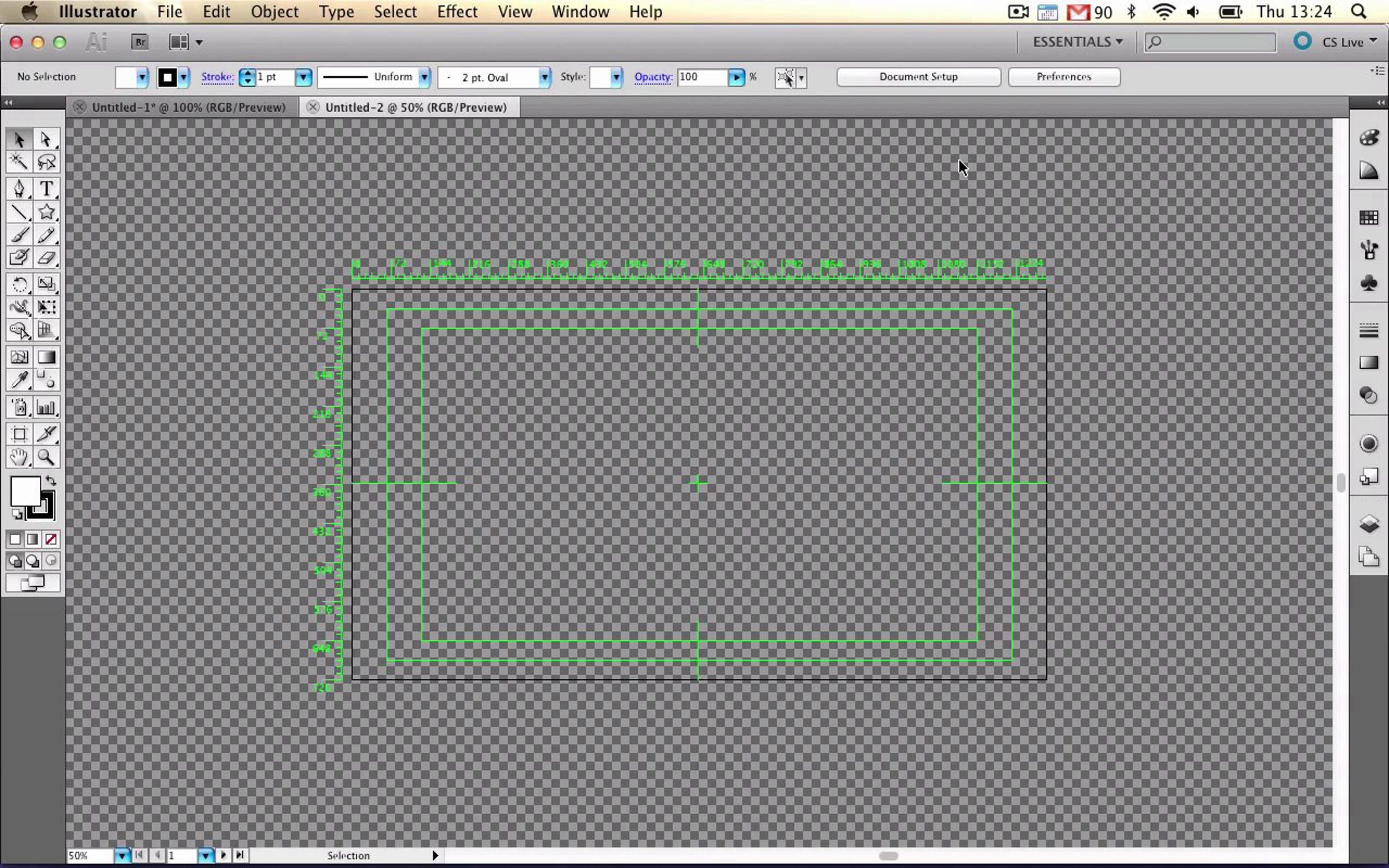
Task: Launch Adobe Bridge with Br icon
Action: tap(139, 42)
